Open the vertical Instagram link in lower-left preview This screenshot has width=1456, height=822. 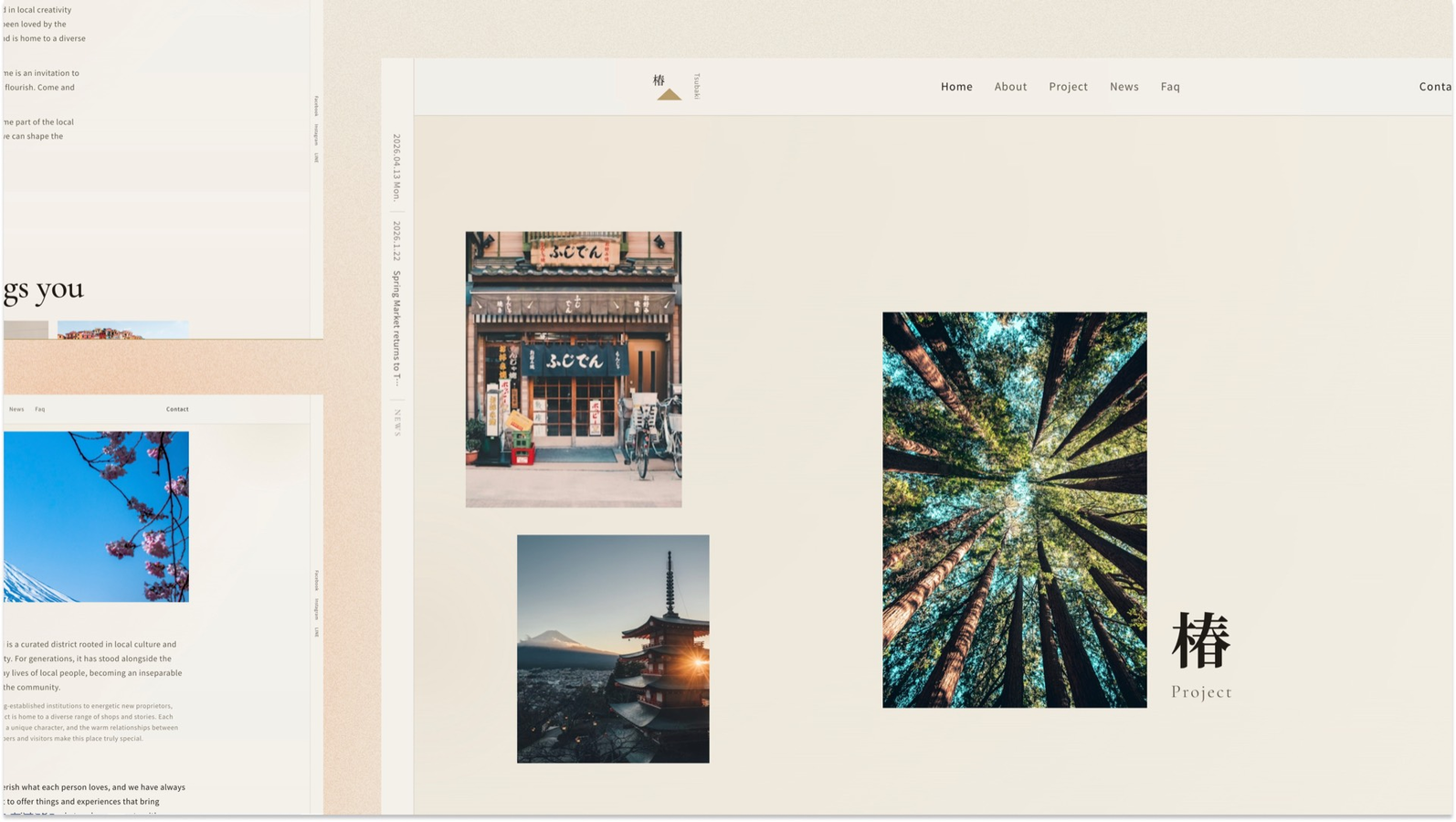[317, 609]
